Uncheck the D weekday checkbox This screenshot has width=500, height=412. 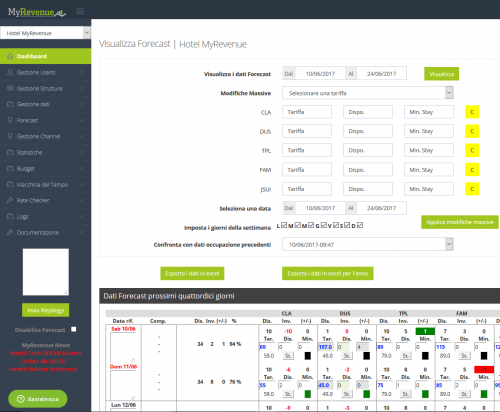coord(360,225)
